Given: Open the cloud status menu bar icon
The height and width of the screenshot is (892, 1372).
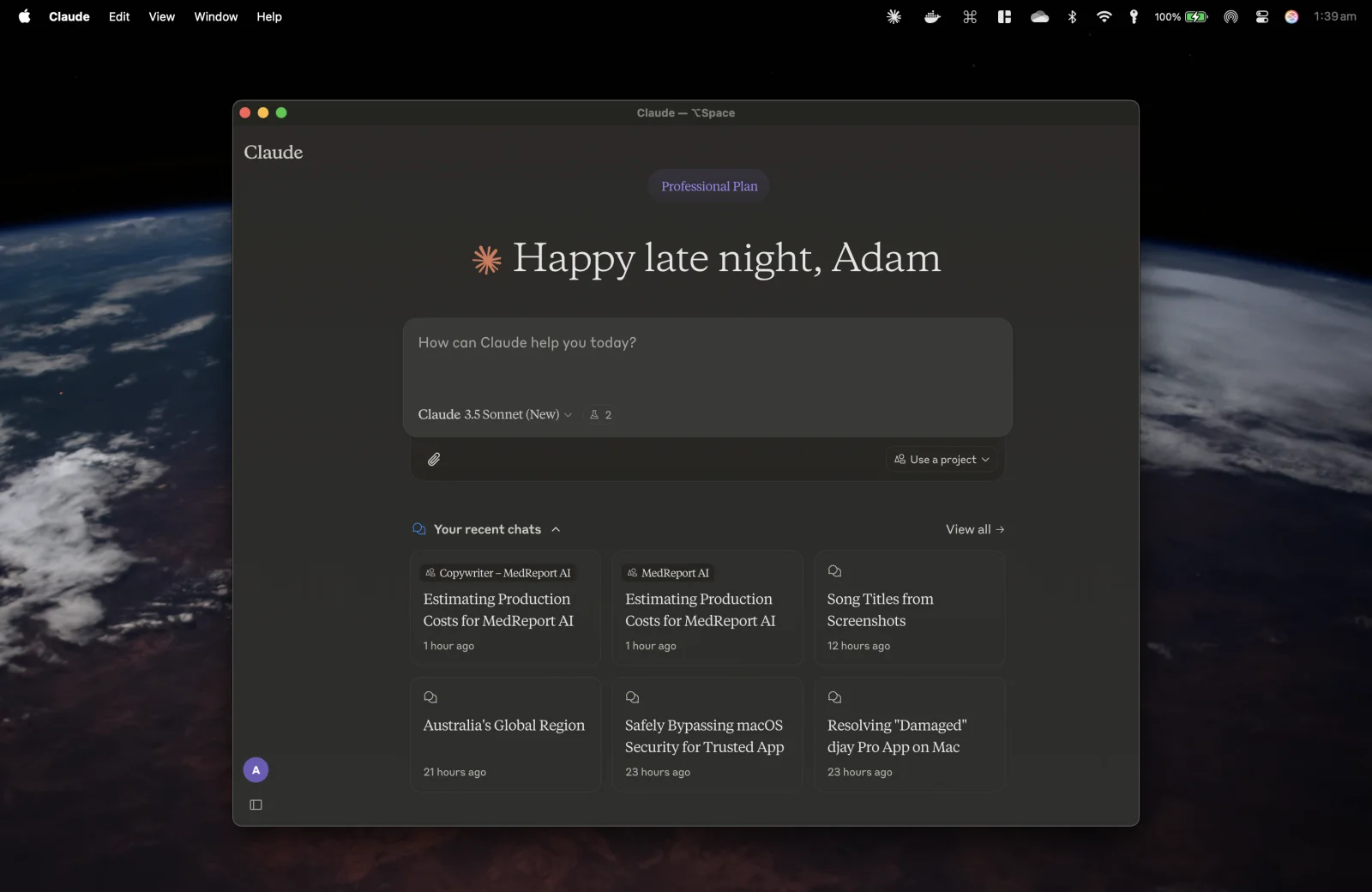Looking at the screenshot, I should pos(1039,16).
